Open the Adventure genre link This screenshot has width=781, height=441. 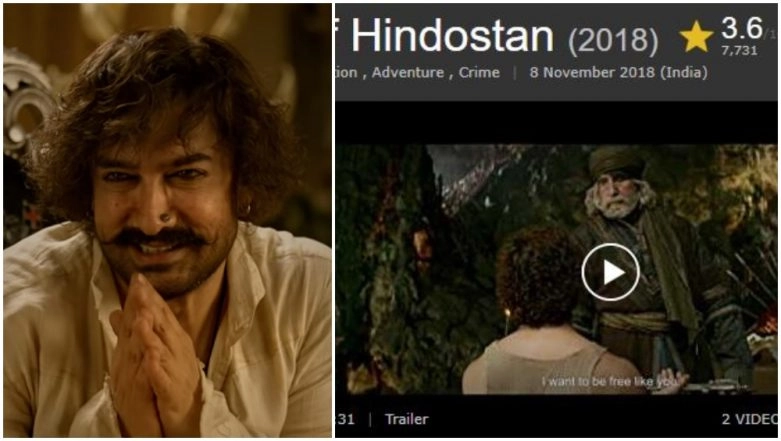tap(407, 72)
